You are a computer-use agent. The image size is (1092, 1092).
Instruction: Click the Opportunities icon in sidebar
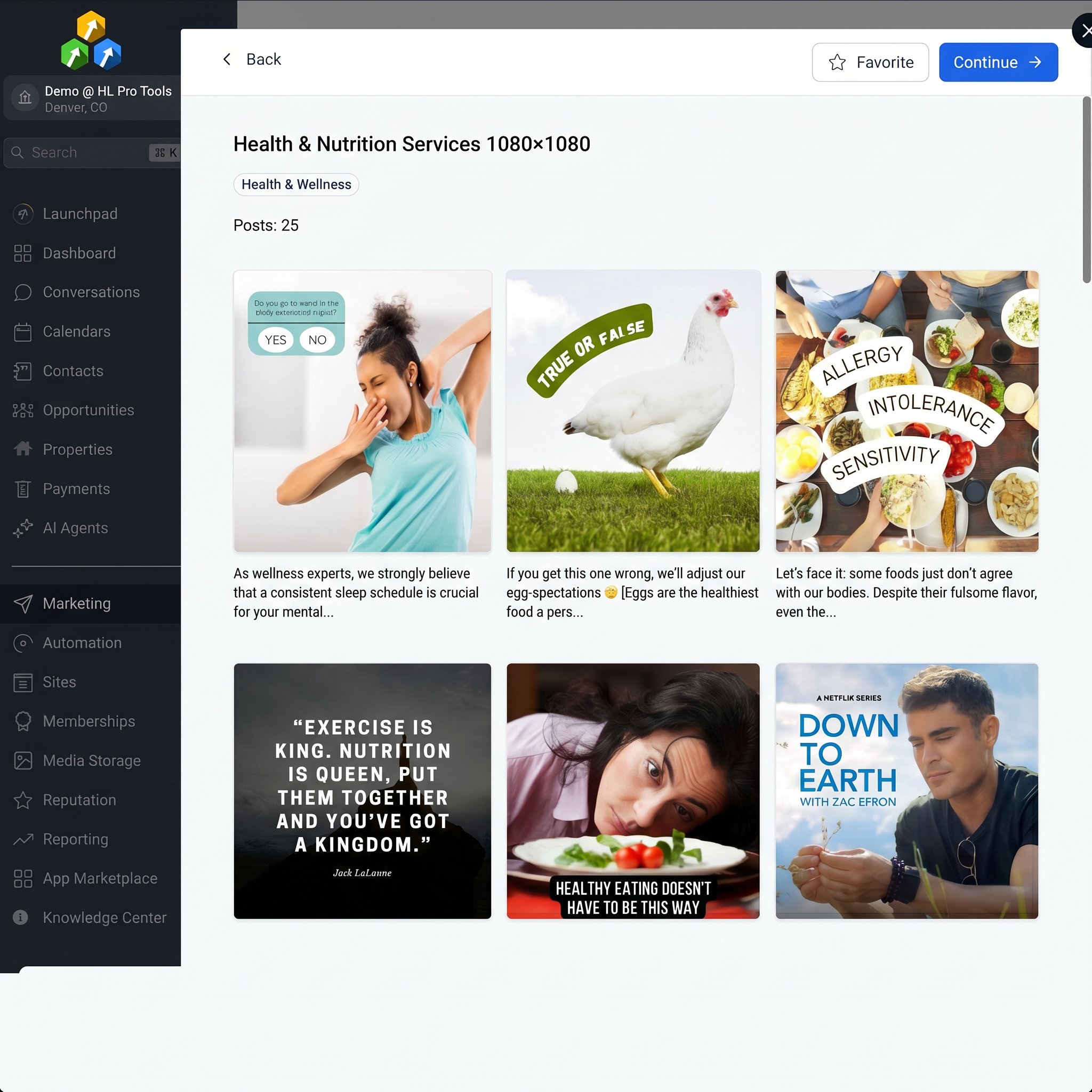coord(22,411)
